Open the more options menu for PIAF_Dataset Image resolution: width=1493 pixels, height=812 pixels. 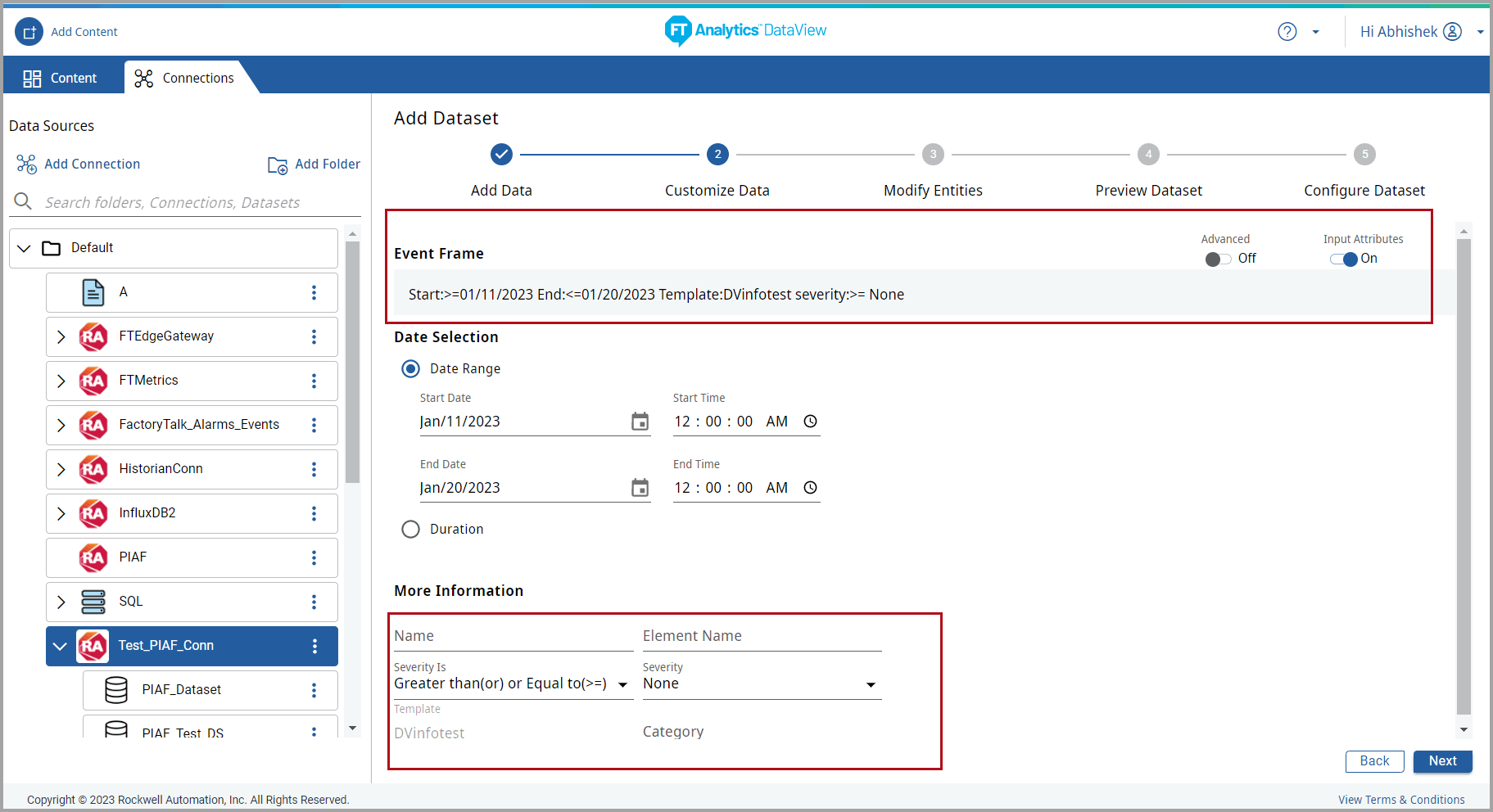(314, 690)
